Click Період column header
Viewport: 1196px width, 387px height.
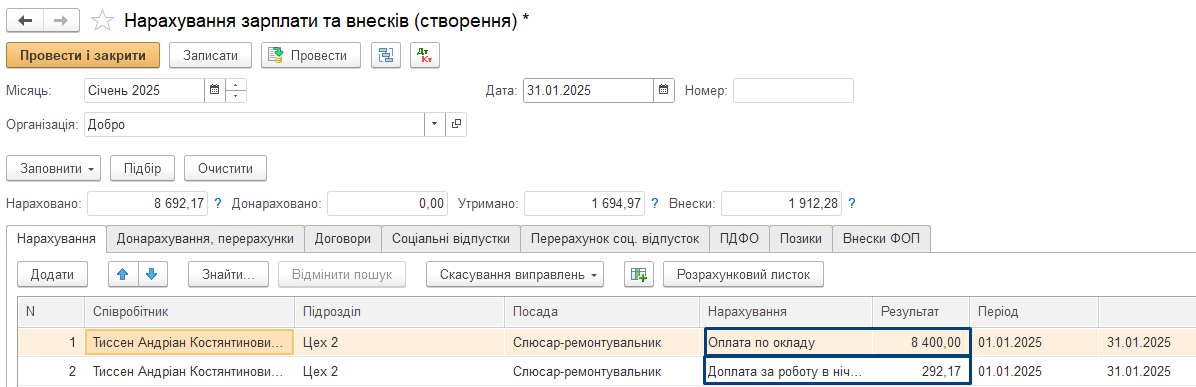[1034, 312]
